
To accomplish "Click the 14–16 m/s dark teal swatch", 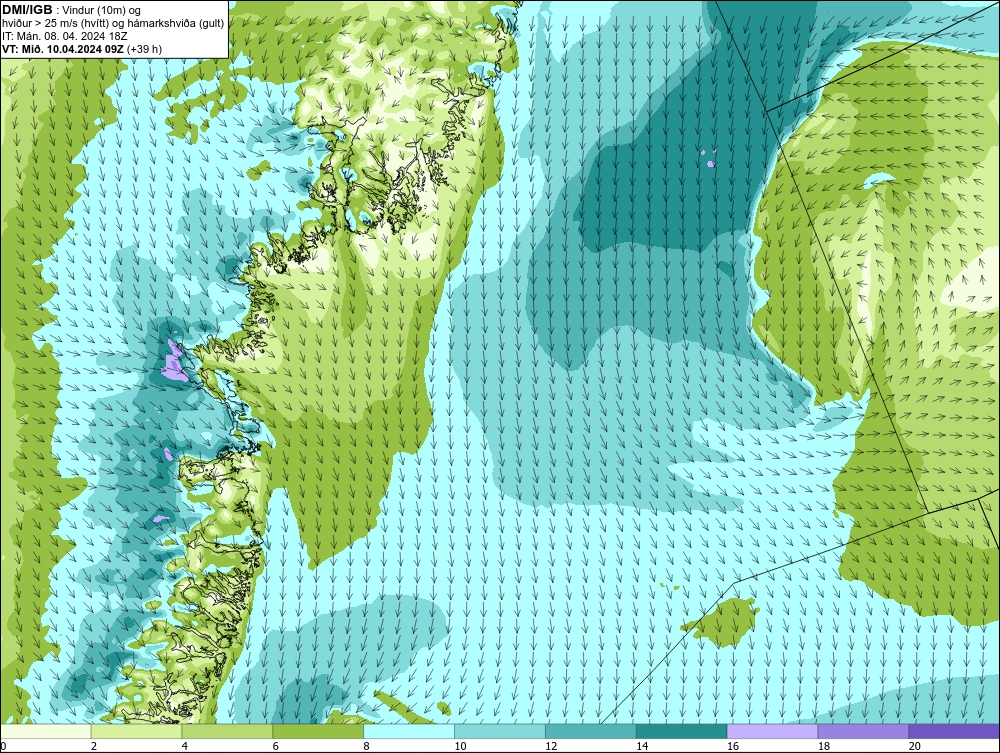I will [x=681, y=731].
